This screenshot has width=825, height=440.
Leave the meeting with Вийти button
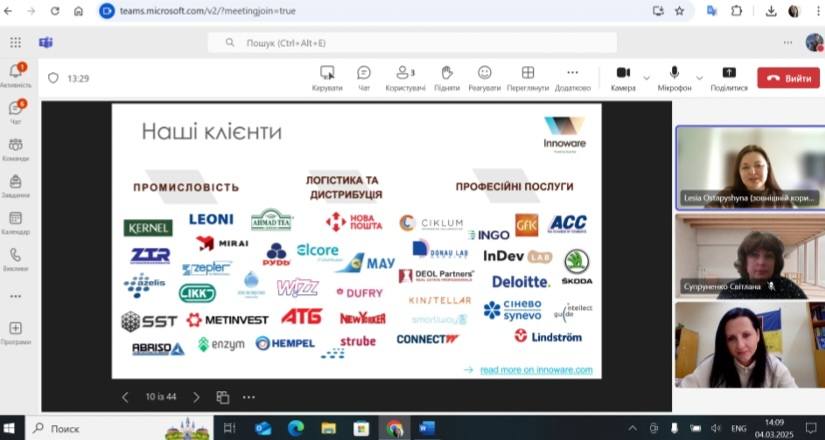click(788, 78)
